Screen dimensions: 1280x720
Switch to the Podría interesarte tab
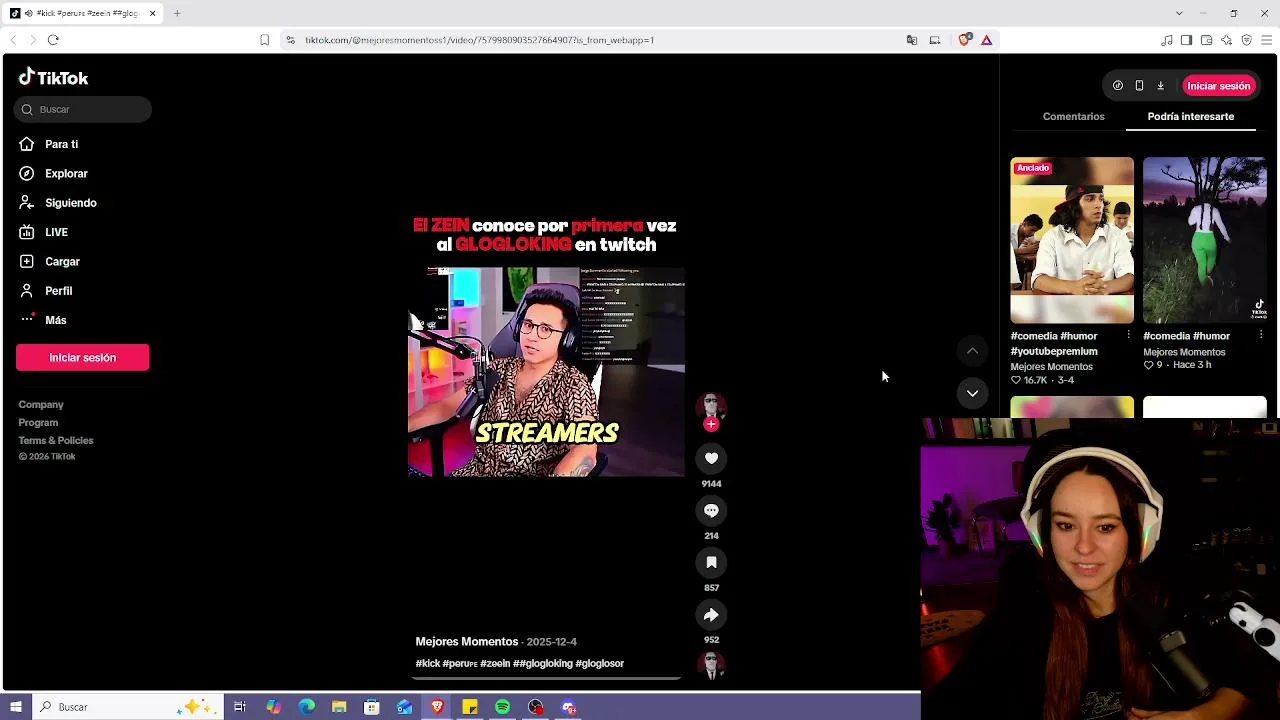click(1191, 117)
